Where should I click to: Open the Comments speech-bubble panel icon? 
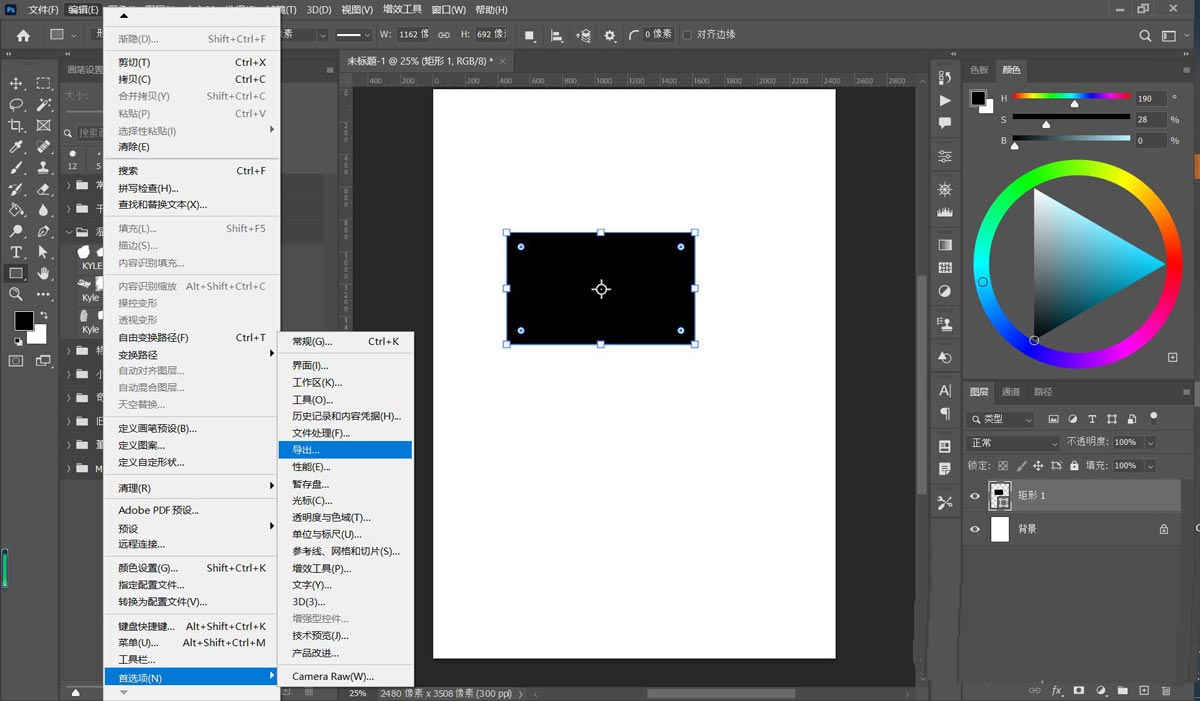(945, 123)
